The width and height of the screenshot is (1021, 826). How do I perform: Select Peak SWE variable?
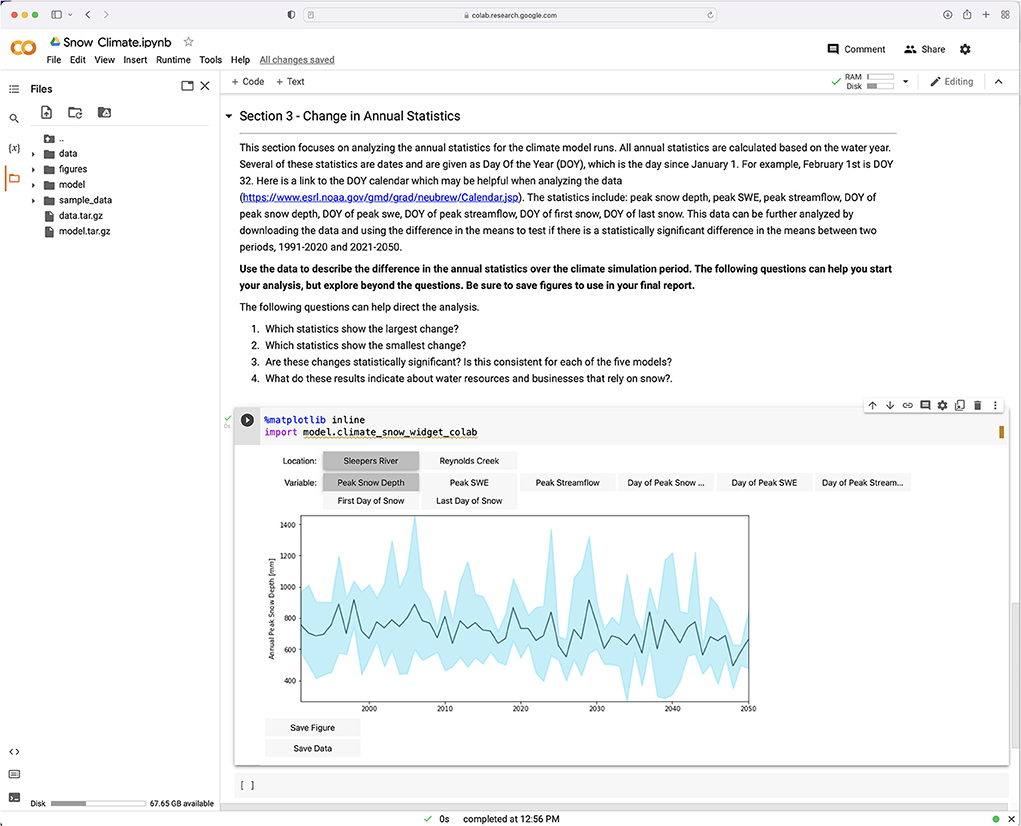pos(469,482)
